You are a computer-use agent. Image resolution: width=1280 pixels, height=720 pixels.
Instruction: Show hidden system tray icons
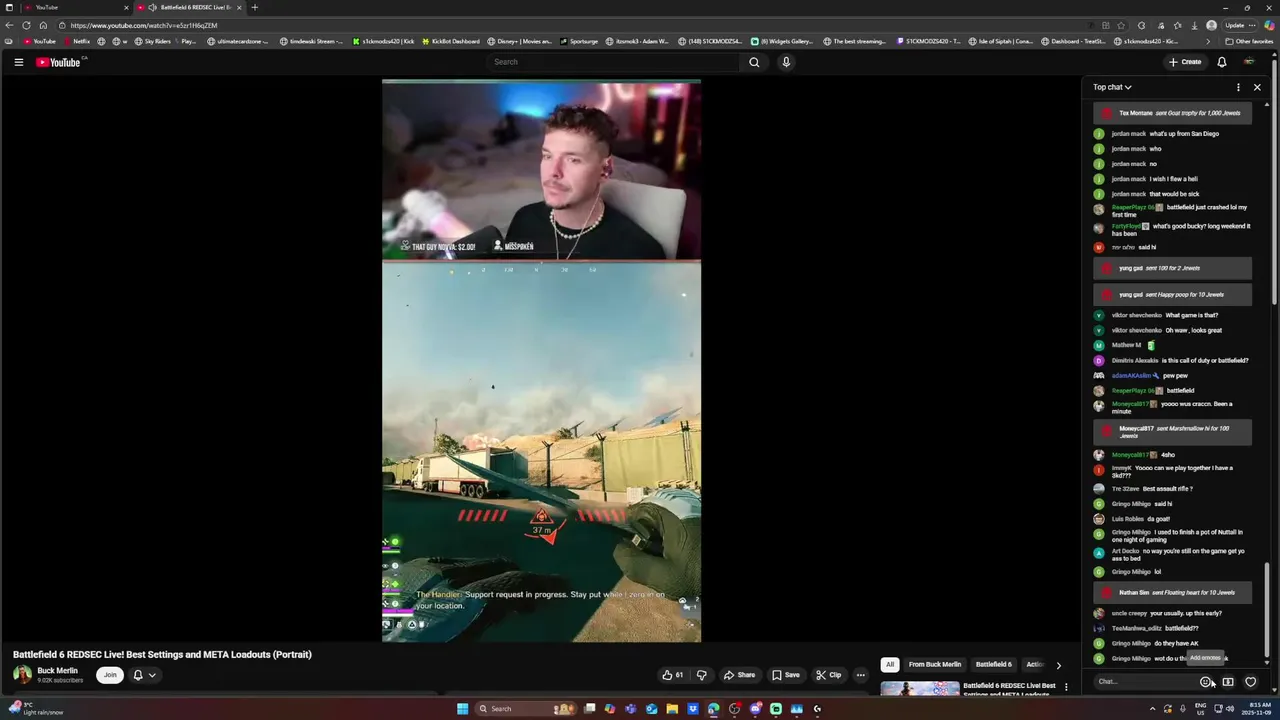click(x=1152, y=709)
